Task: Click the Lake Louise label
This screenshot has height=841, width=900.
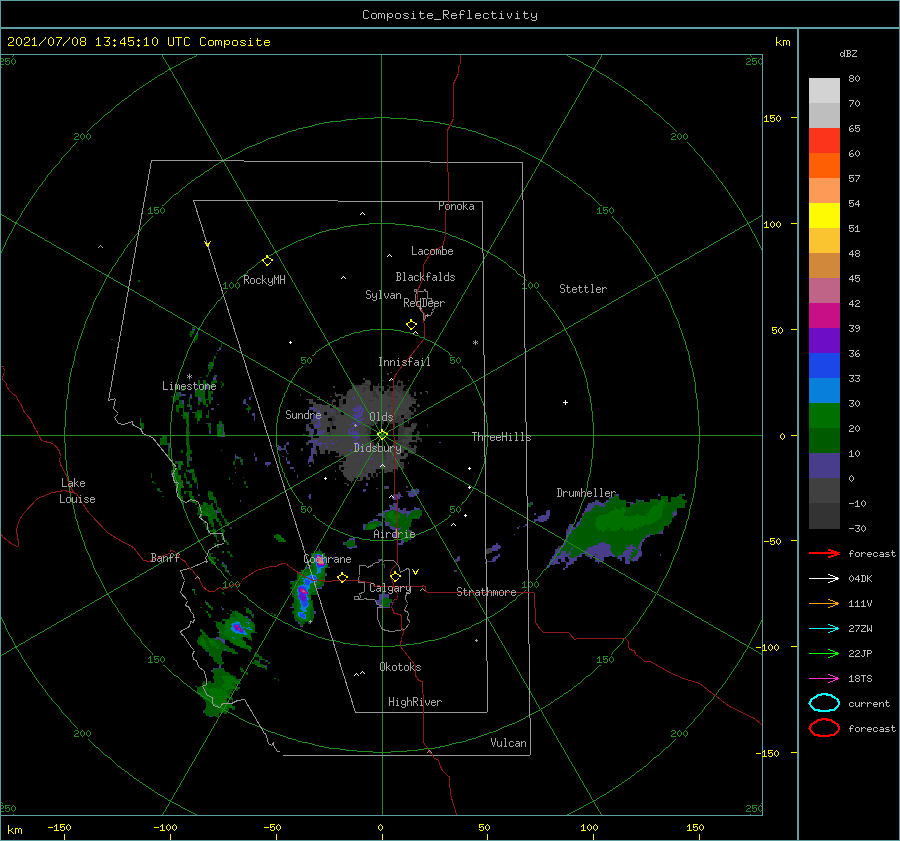Action: (77, 491)
